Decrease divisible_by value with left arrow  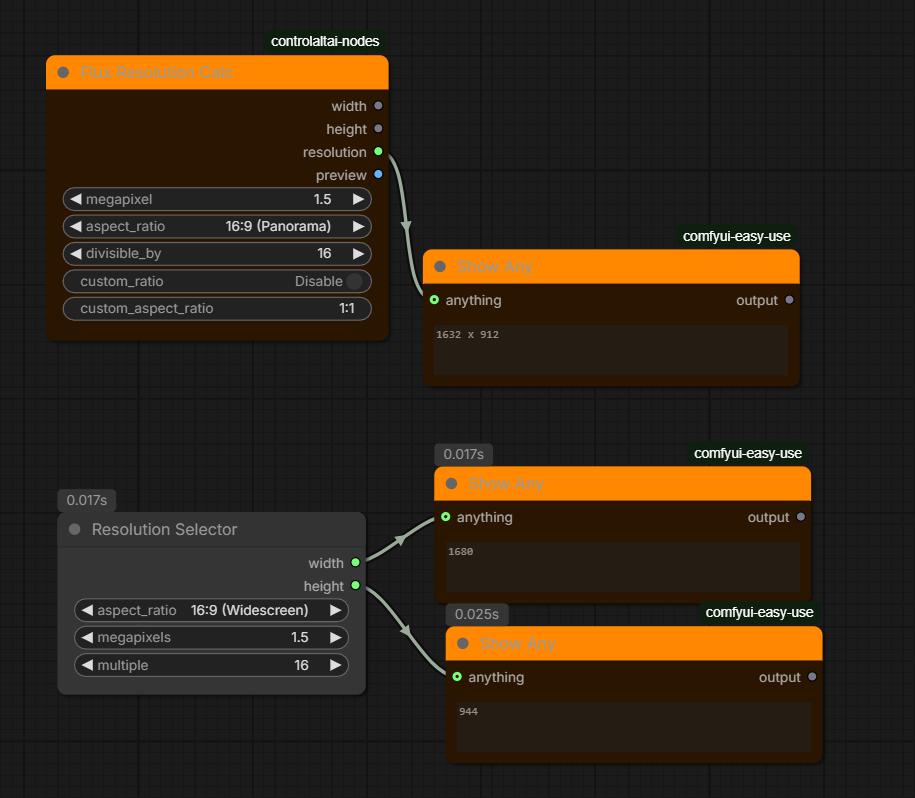point(76,254)
